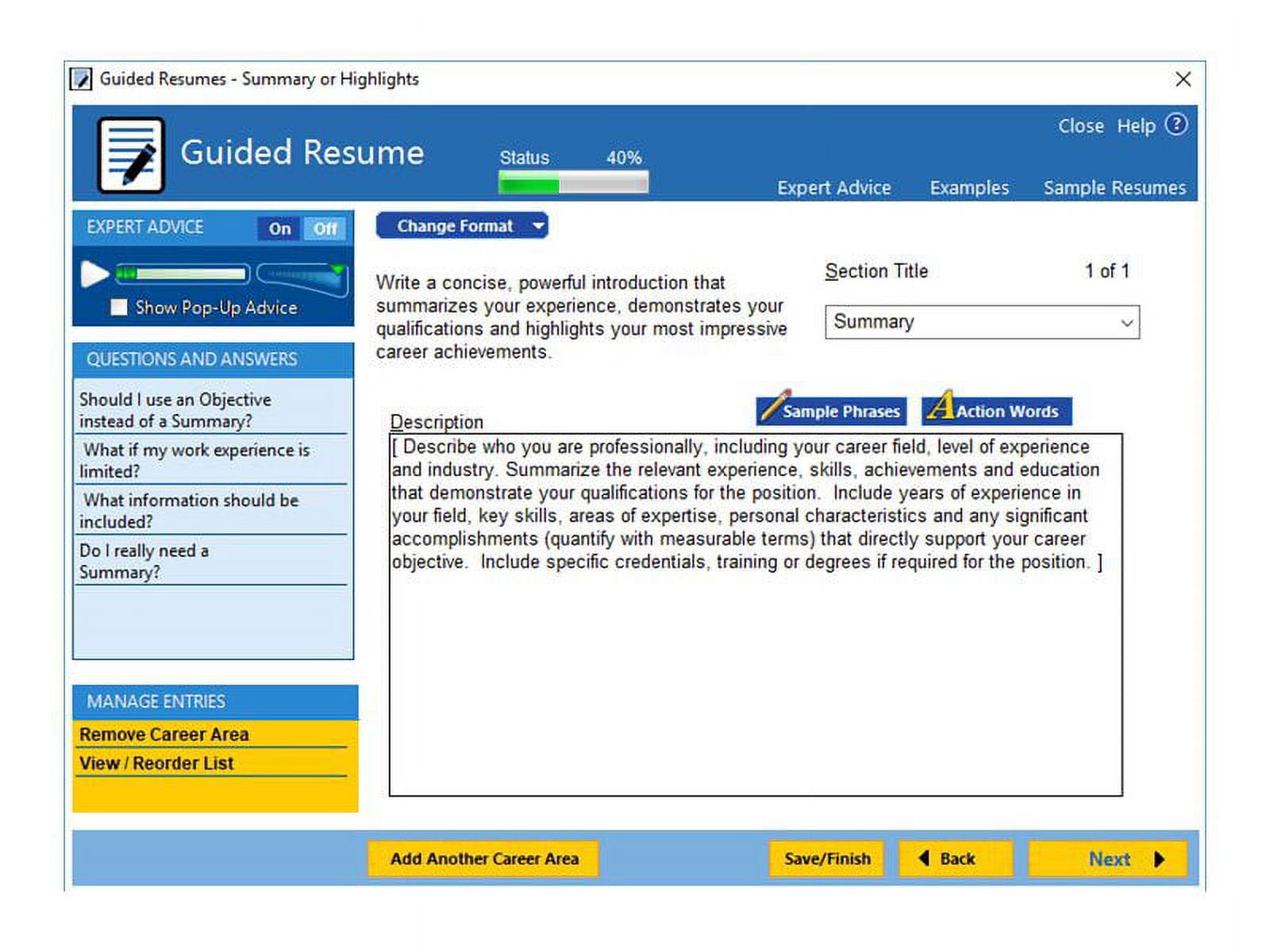Expand the Section Title Summary combo box

(982, 322)
